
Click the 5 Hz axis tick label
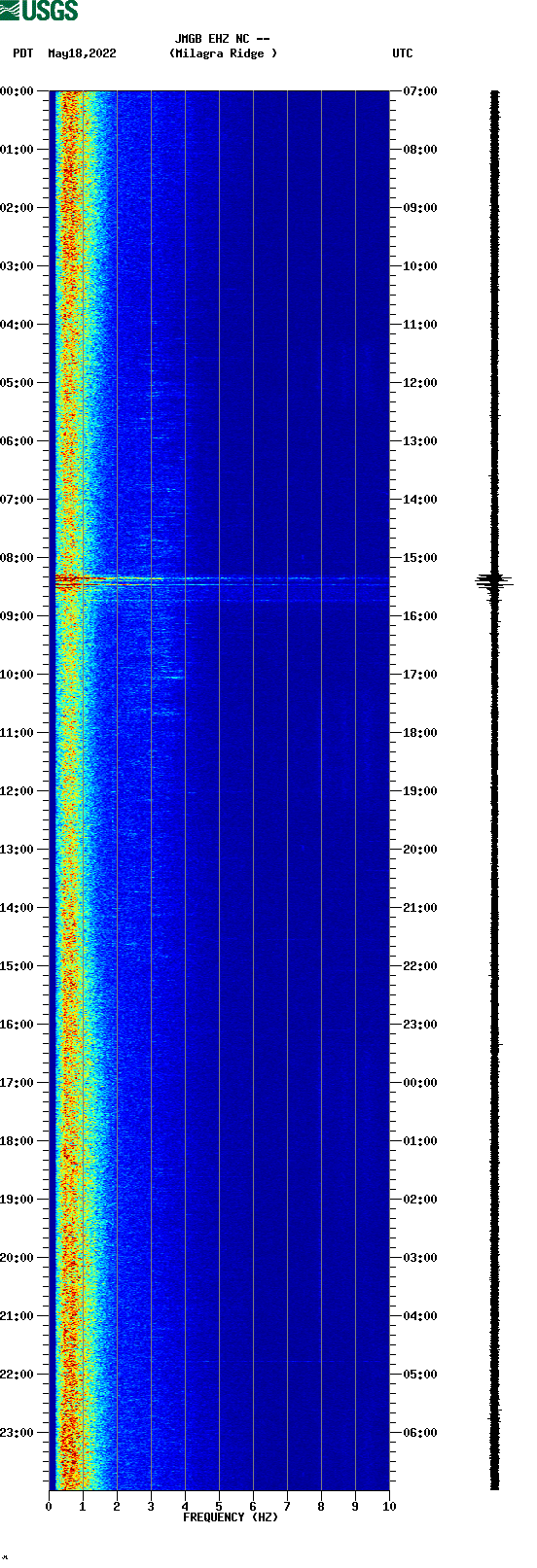point(219,1507)
